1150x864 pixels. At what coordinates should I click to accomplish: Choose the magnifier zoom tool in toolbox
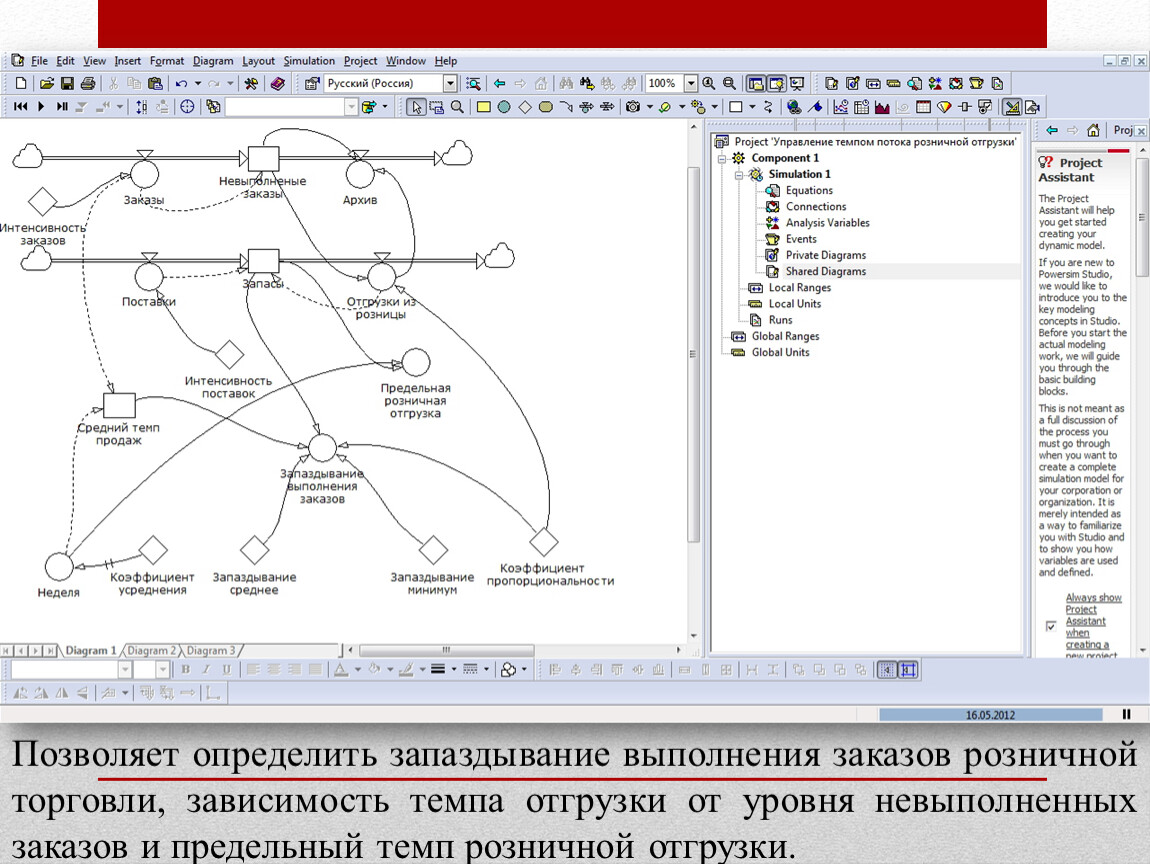click(458, 107)
